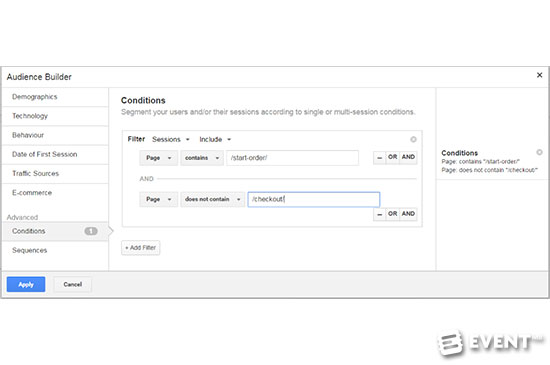The image size is (550, 365).
Task: Click the /start-order/ value field
Action: (x=293, y=158)
